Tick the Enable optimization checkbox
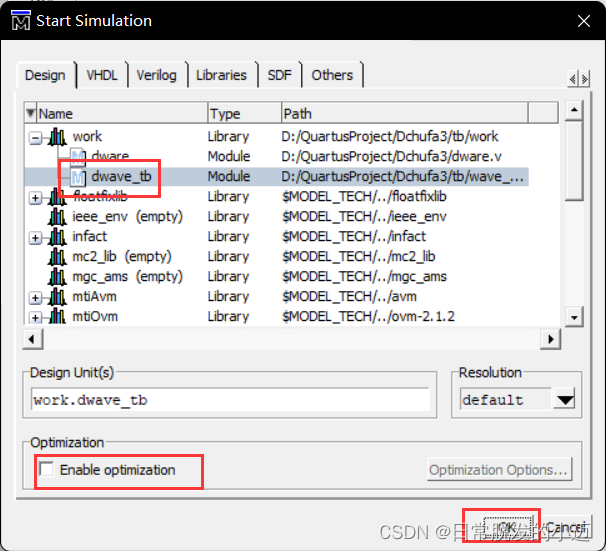Screen dimensions: 606x551 pos(46,469)
